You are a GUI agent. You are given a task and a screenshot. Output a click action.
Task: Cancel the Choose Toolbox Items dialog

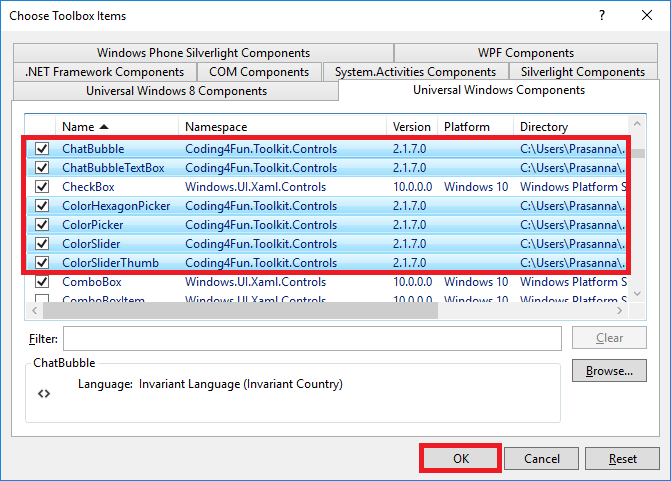tap(541, 459)
